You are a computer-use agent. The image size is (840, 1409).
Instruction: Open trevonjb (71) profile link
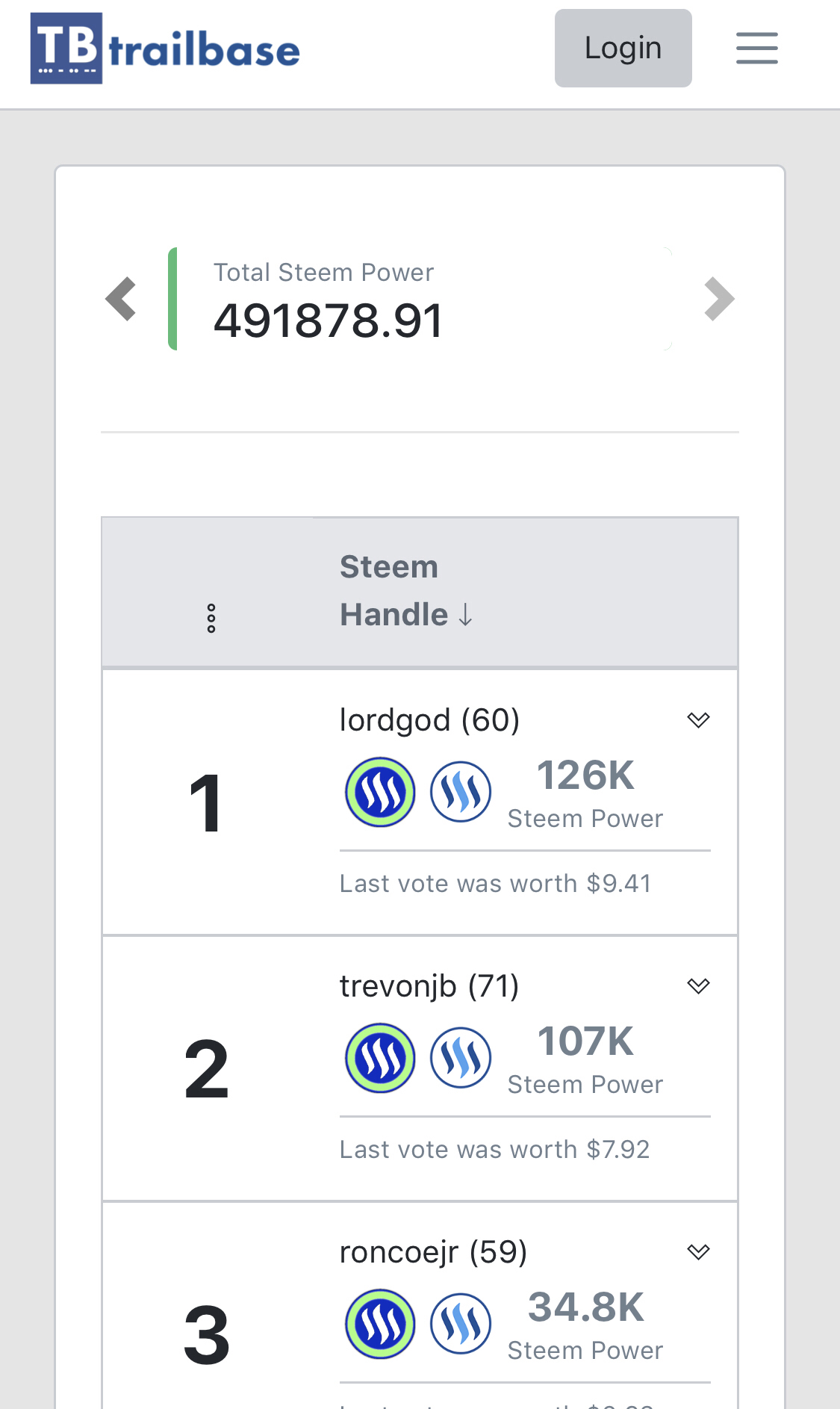click(429, 986)
